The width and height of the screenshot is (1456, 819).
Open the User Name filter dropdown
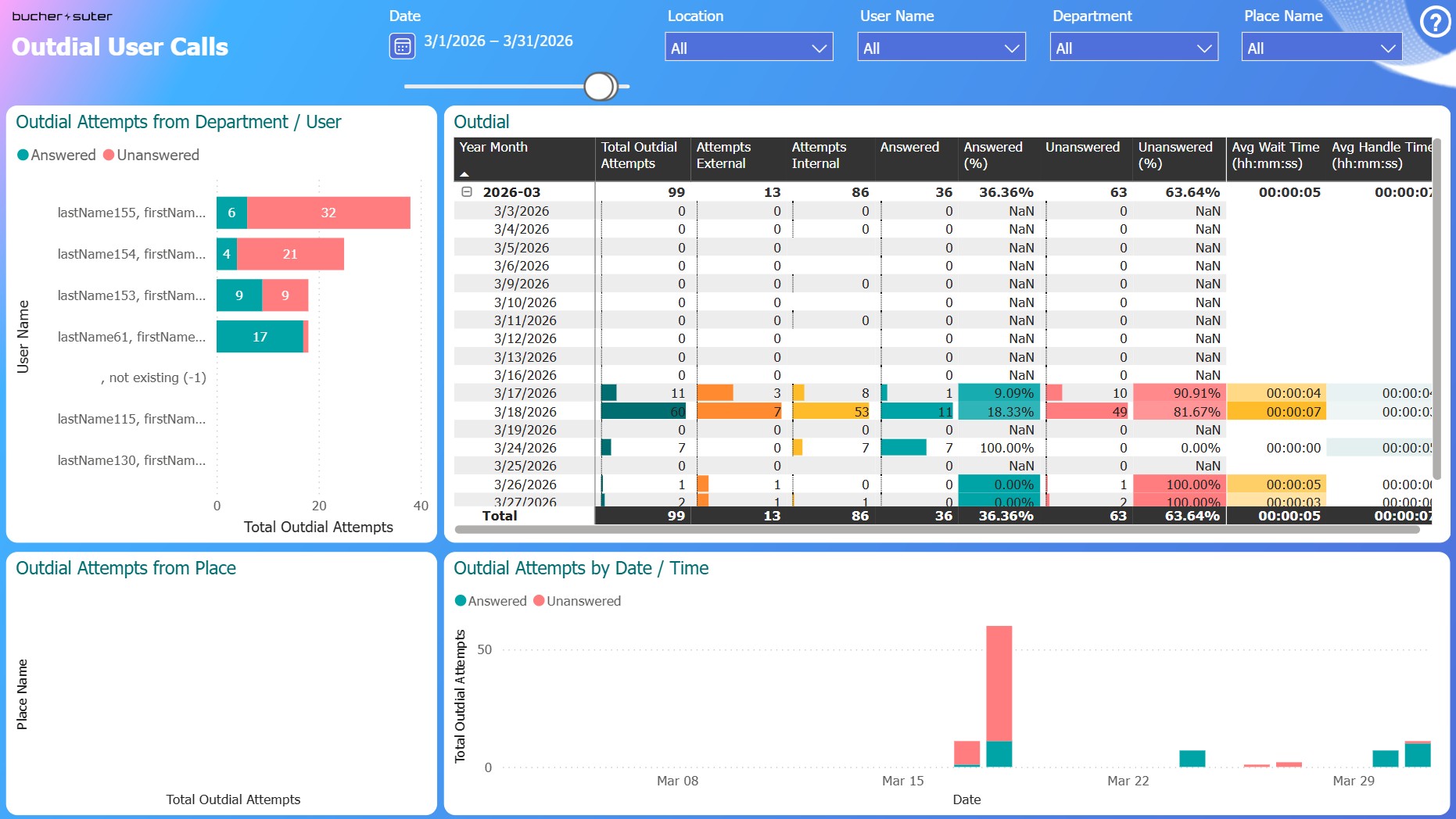point(941,47)
